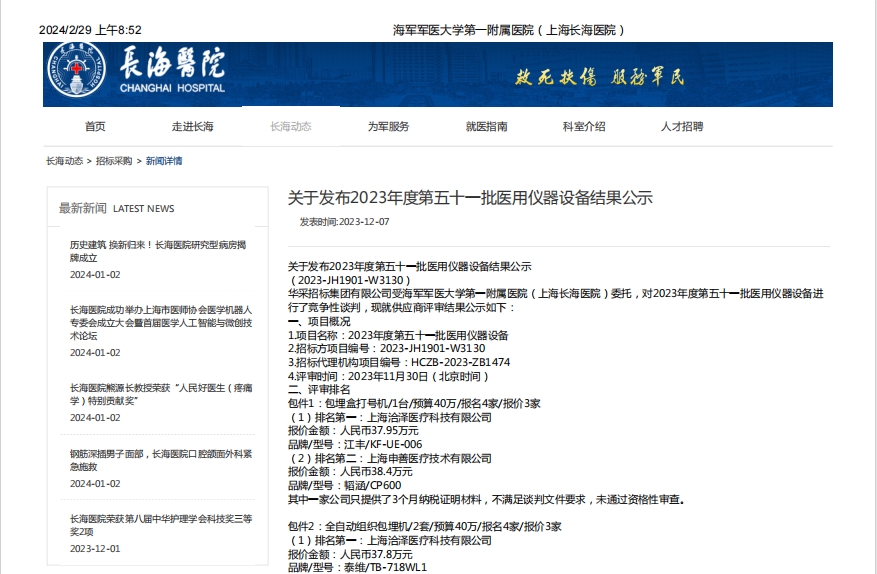The height and width of the screenshot is (574, 877).
Task: Open news about 长海医院研究型病房揭牌成立
Action: click(157, 251)
